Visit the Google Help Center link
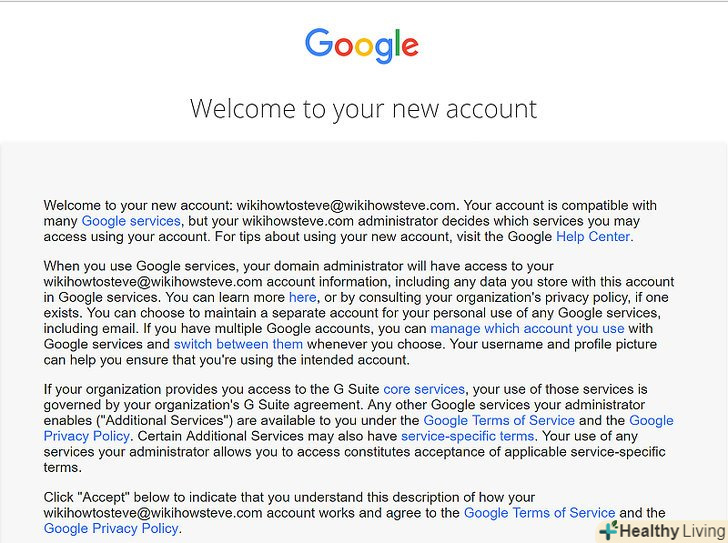This screenshot has height=543, width=728. click(594, 236)
